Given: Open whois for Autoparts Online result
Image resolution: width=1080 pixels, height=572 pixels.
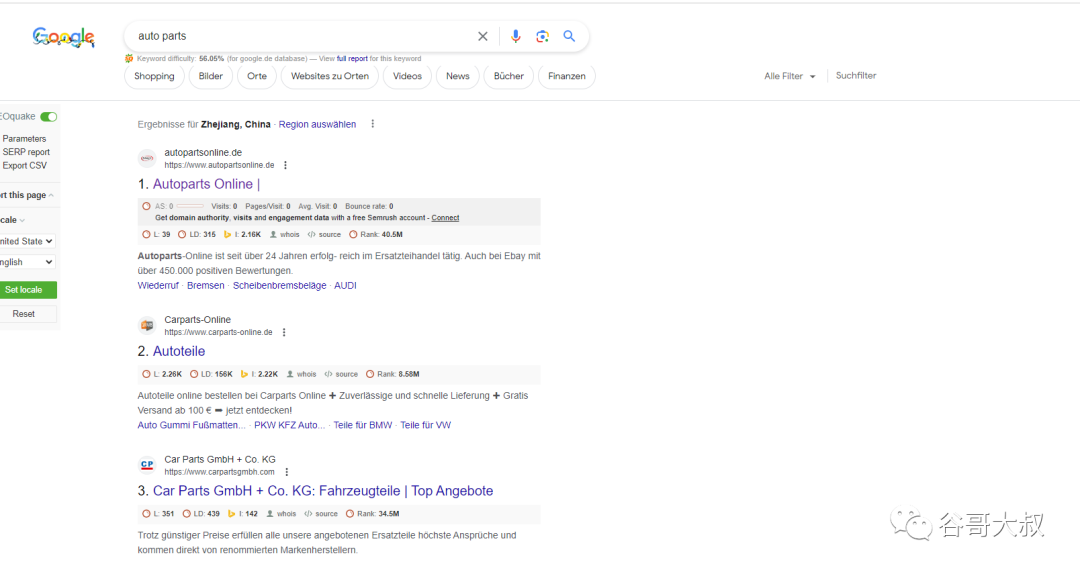Looking at the screenshot, I should click(x=284, y=234).
